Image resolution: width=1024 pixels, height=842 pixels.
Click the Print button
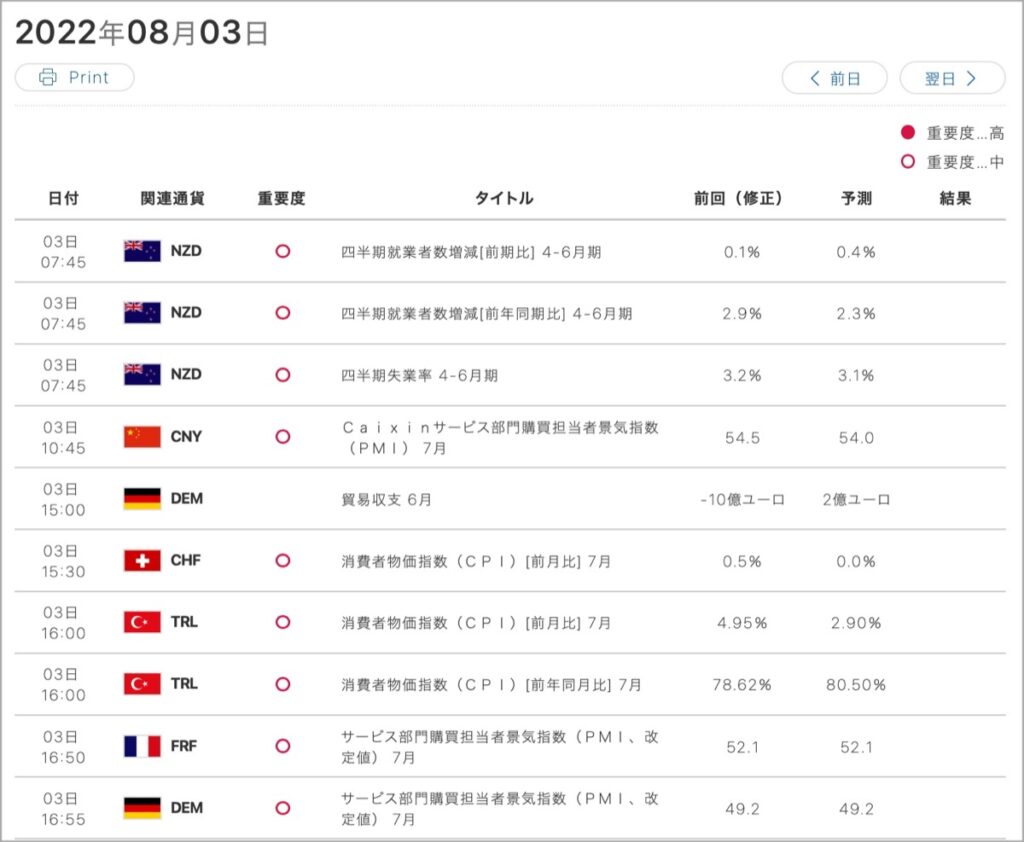[74, 77]
